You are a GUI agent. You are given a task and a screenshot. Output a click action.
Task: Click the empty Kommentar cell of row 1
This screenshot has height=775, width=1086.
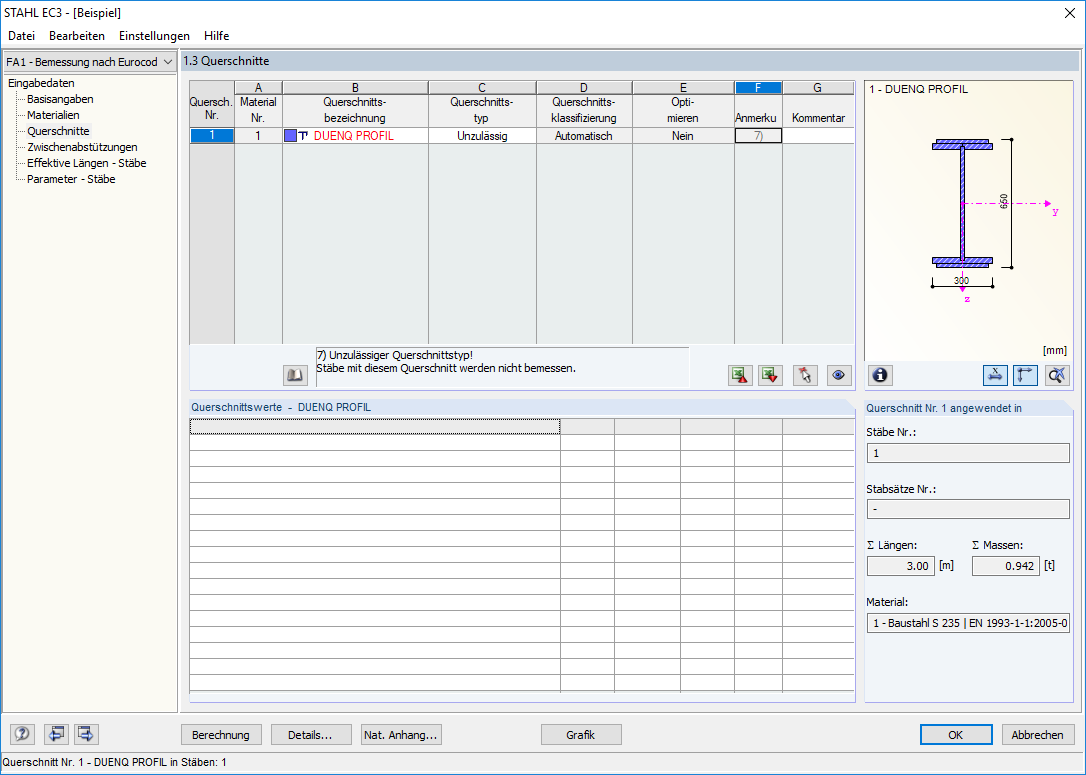[x=819, y=136]
